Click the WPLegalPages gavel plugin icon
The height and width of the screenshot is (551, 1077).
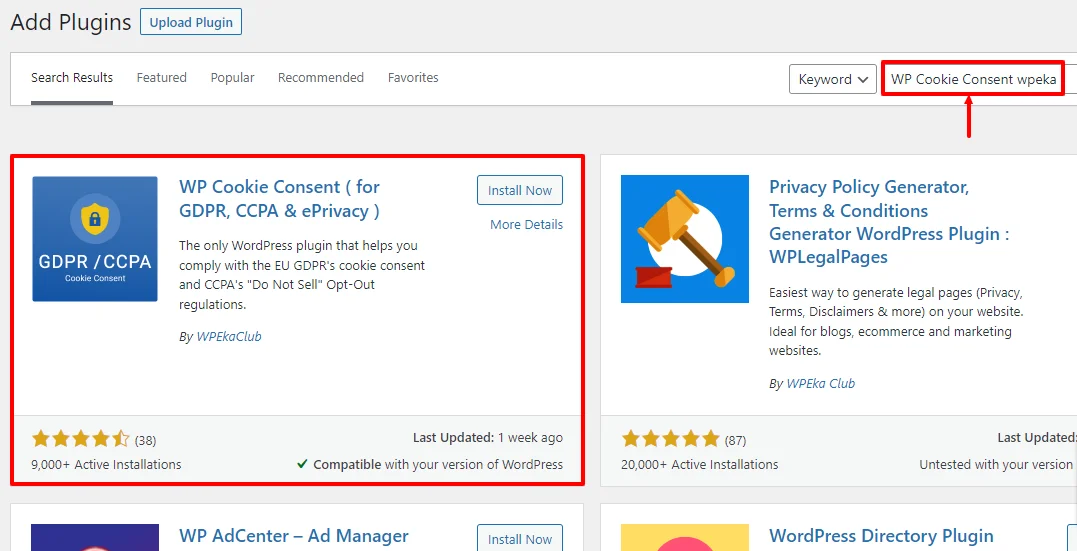click(685, 239)
